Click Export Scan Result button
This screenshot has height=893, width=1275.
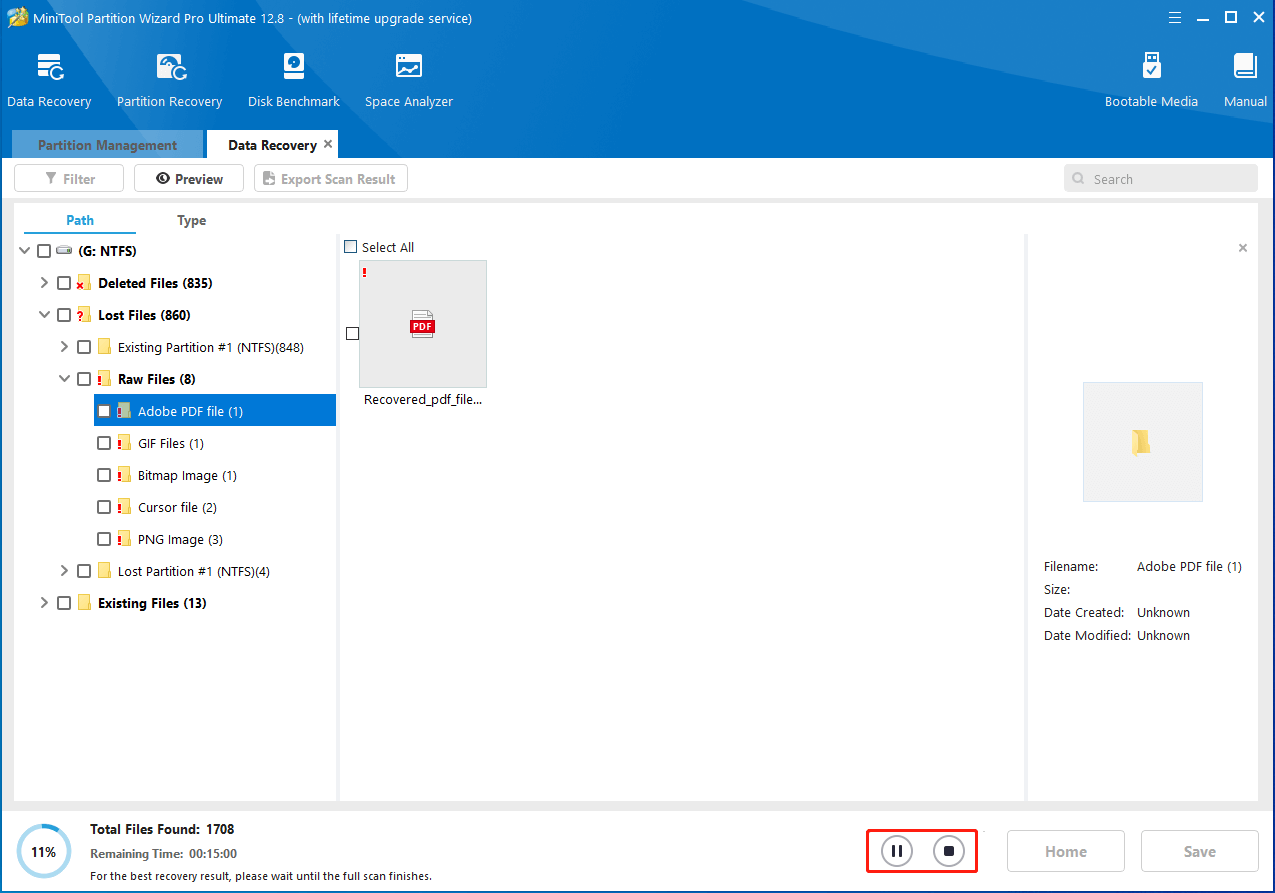coord(331,179)
